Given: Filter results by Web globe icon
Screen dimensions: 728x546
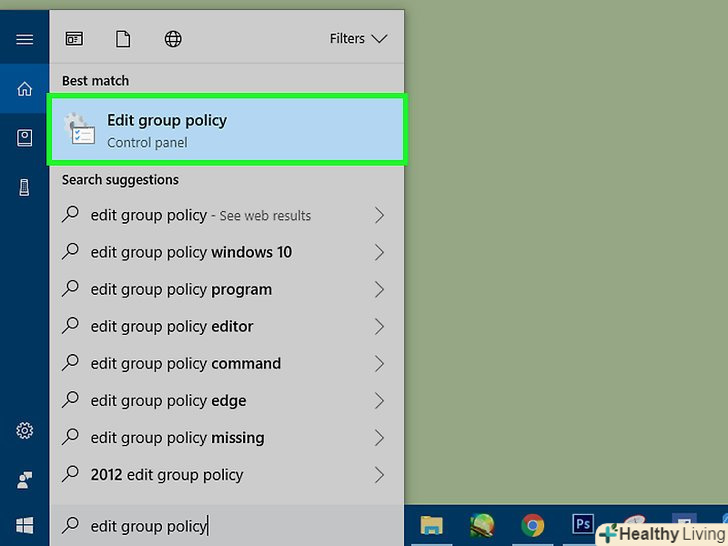Looking at the screenshot, I should click(x=173, y=39).
